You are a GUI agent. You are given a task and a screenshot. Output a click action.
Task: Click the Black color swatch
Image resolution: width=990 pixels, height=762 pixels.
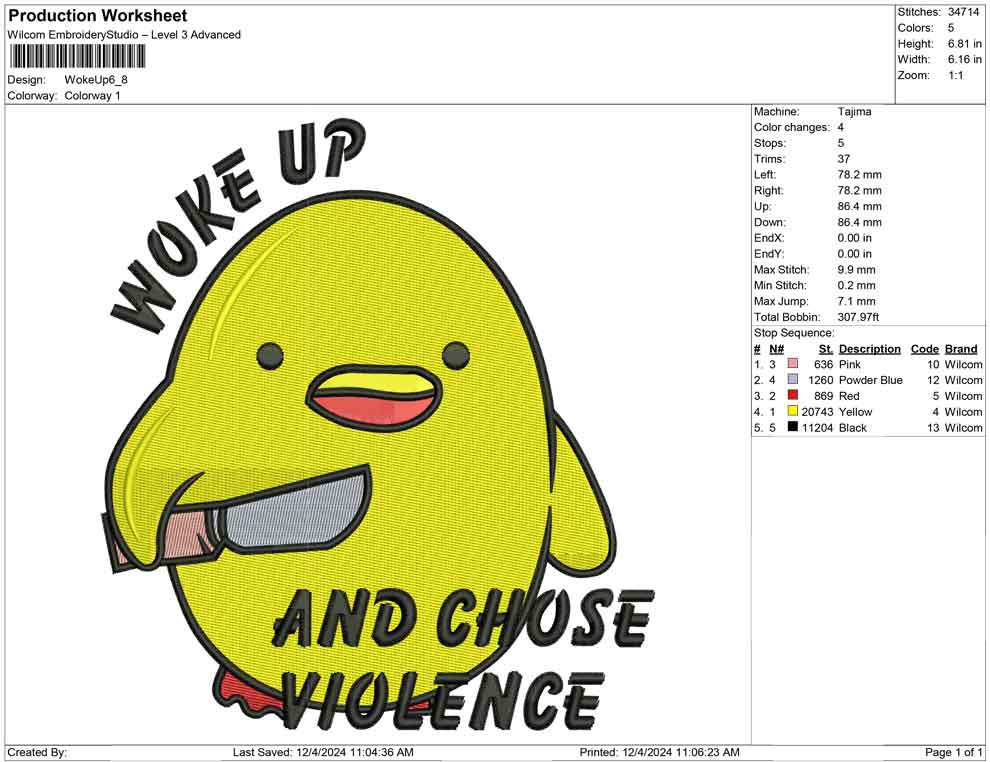(x=792, y=427)
